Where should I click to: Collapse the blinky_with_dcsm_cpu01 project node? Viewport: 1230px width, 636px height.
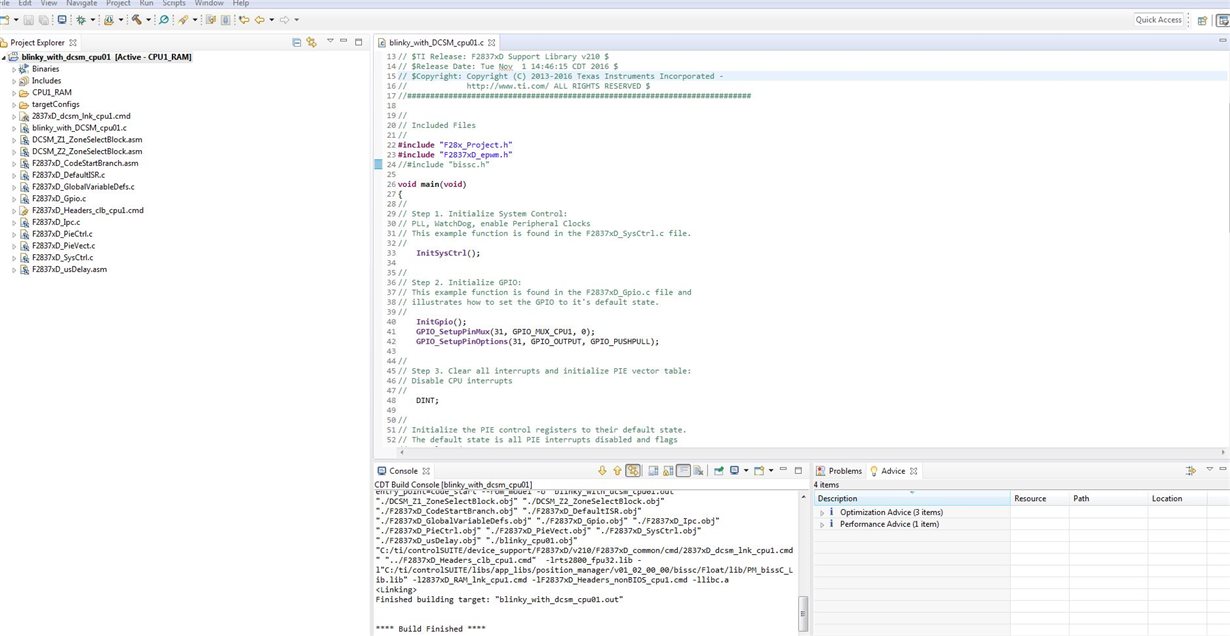click(x=4, y=57)
